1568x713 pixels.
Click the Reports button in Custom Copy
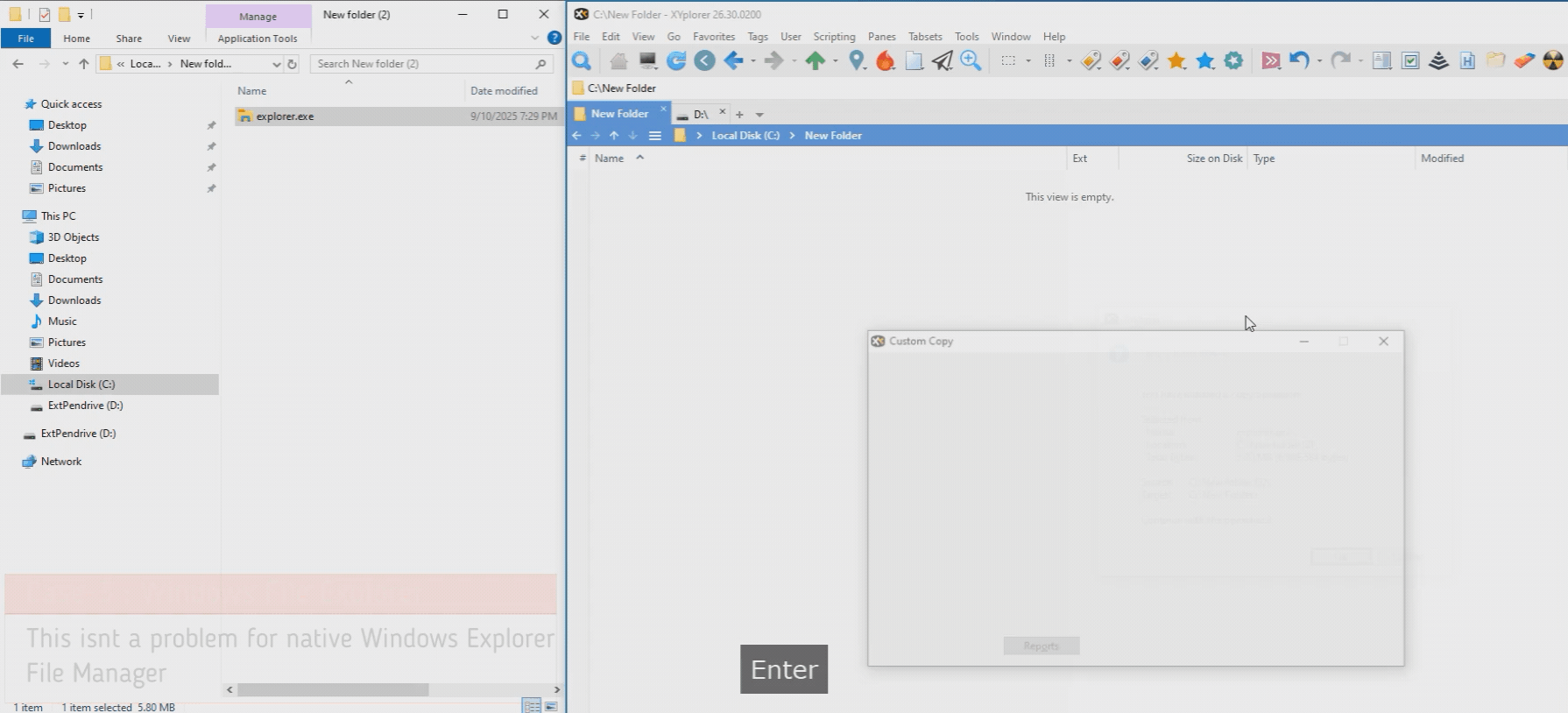coord(1041,646)
